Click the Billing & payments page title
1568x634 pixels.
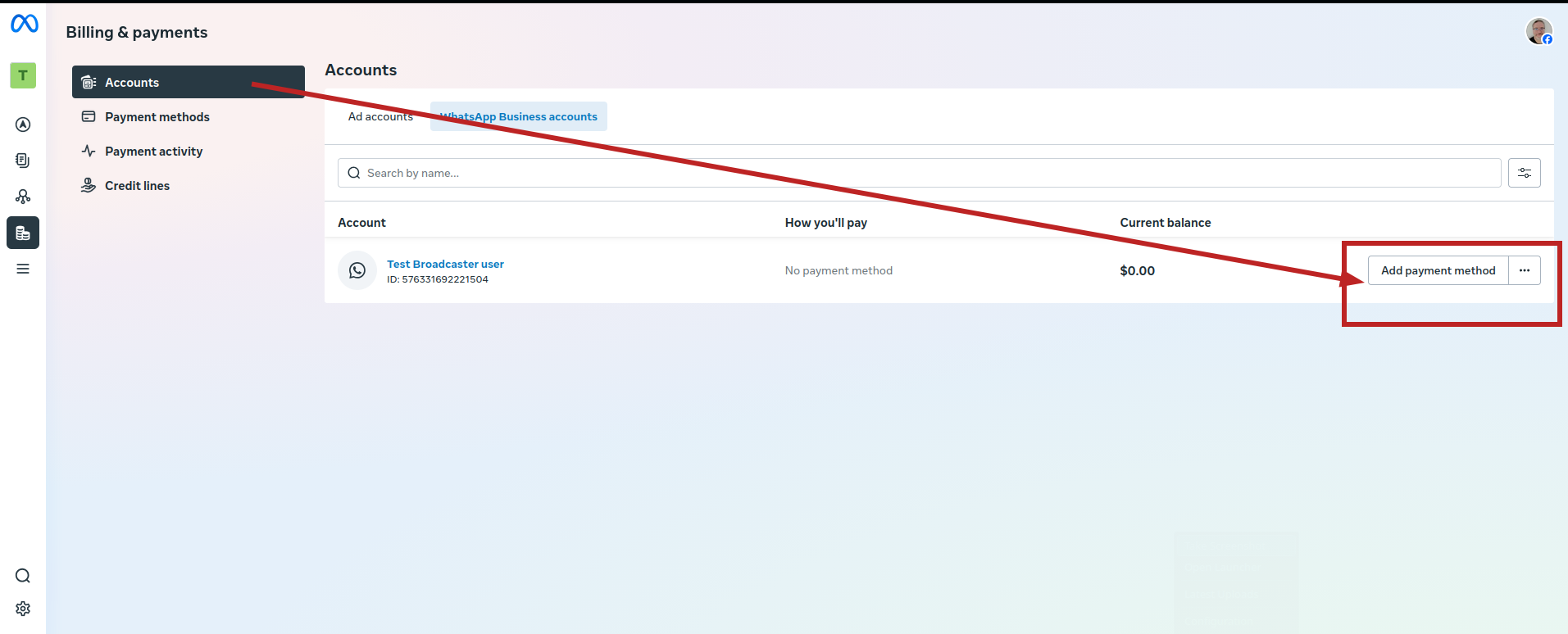pos(137,32)
